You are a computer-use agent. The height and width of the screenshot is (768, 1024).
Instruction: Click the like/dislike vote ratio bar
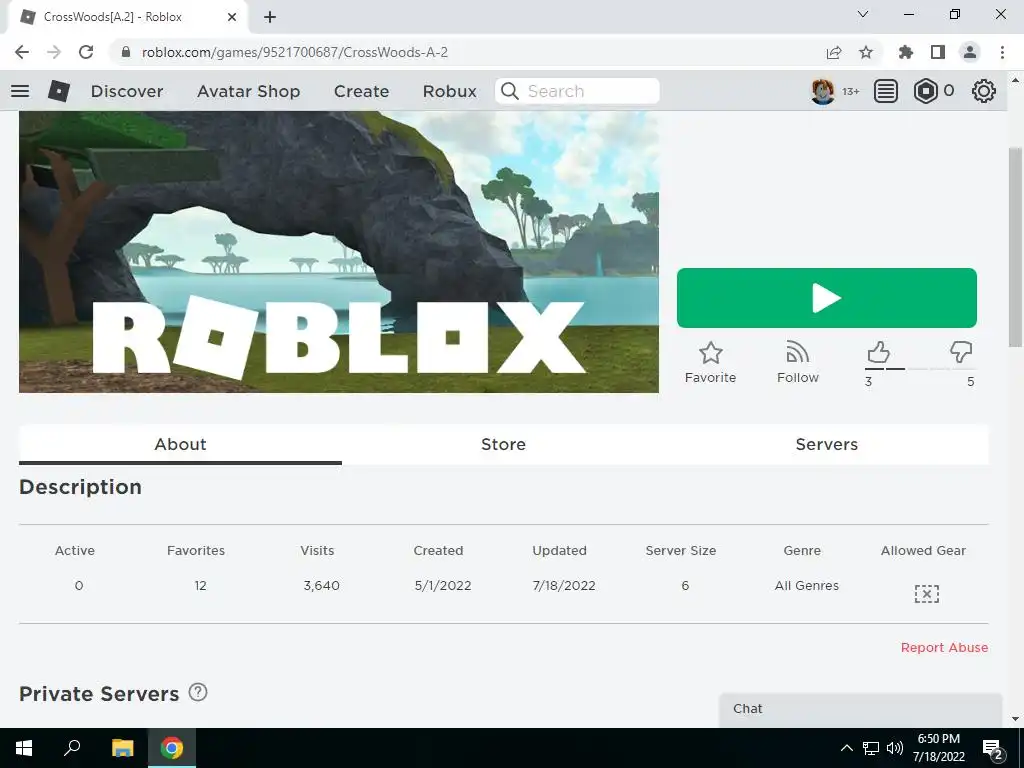coord(920,369)
